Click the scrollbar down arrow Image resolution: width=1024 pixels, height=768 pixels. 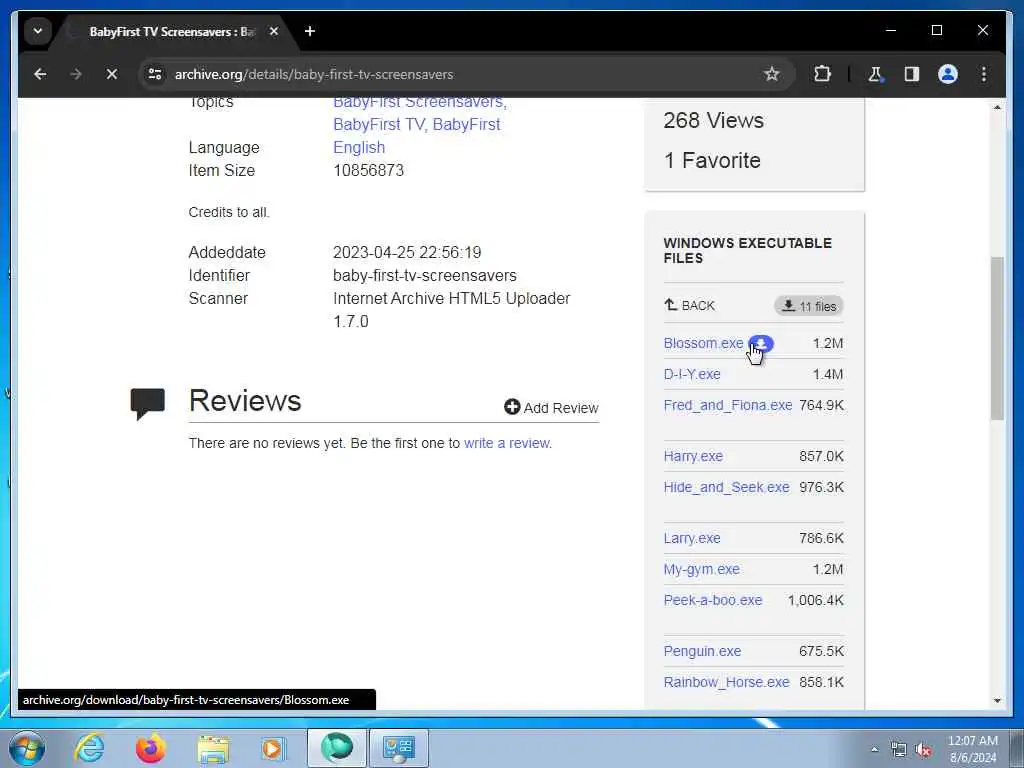coord(997,701)
